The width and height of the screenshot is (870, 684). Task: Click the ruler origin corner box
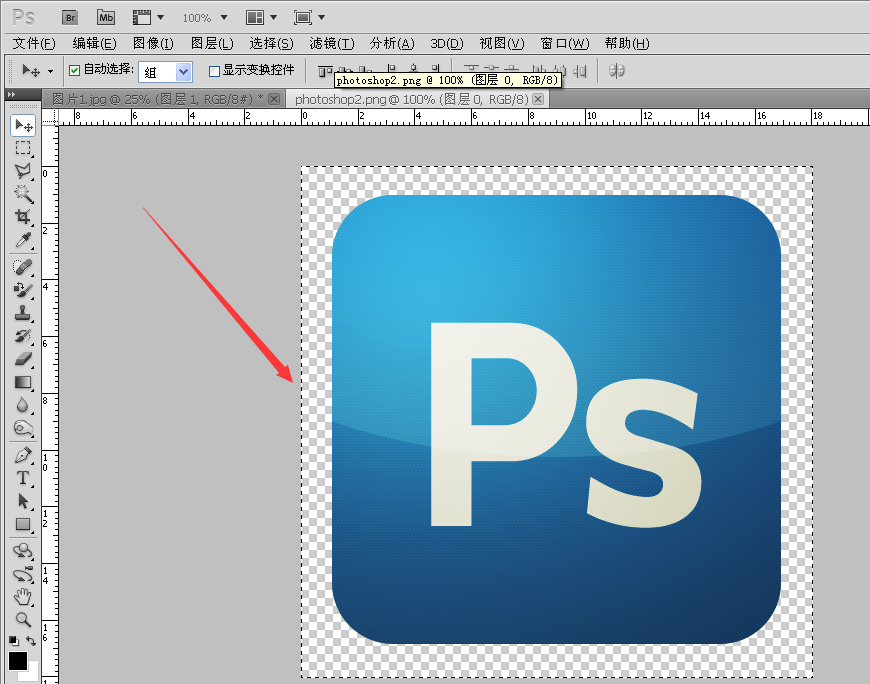[x=50, y=117]
